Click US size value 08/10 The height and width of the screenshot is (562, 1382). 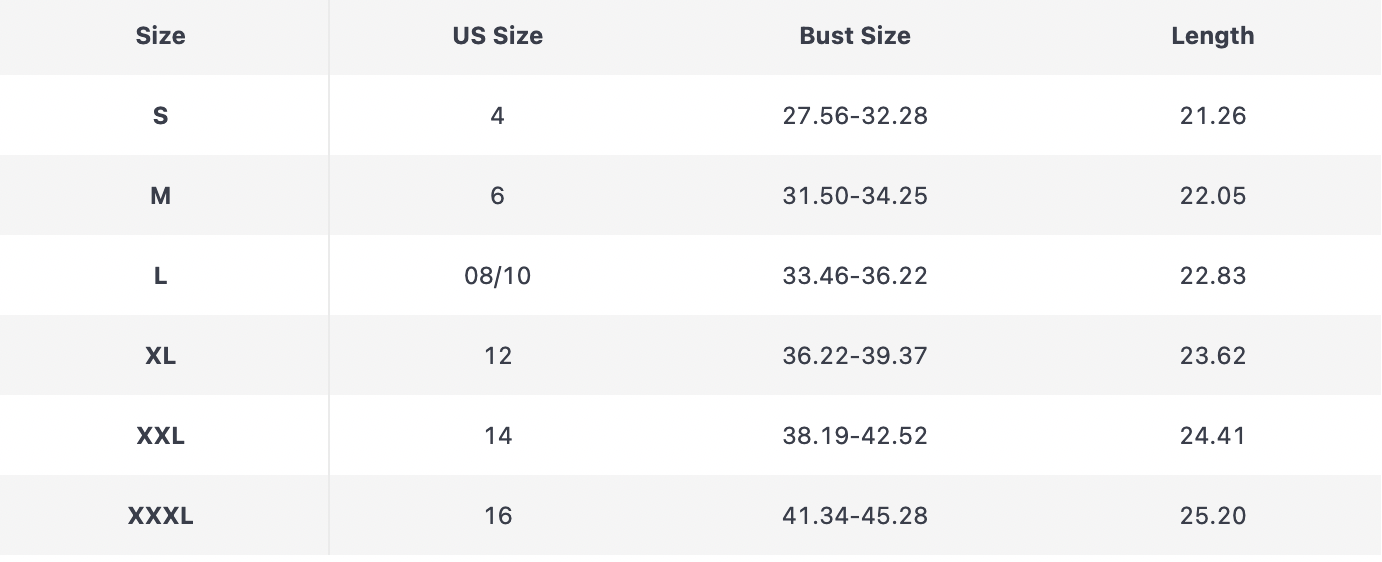click(497, 276)
